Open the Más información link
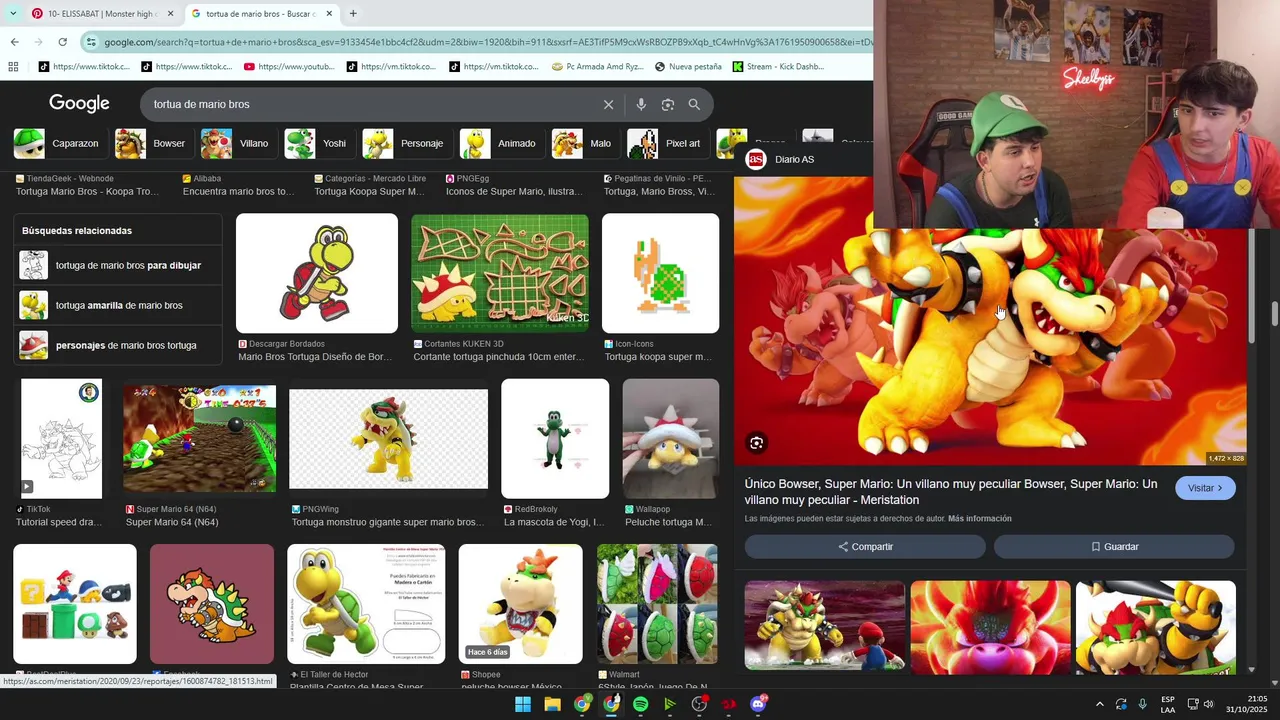1280x720 pixels. (980, 519)
